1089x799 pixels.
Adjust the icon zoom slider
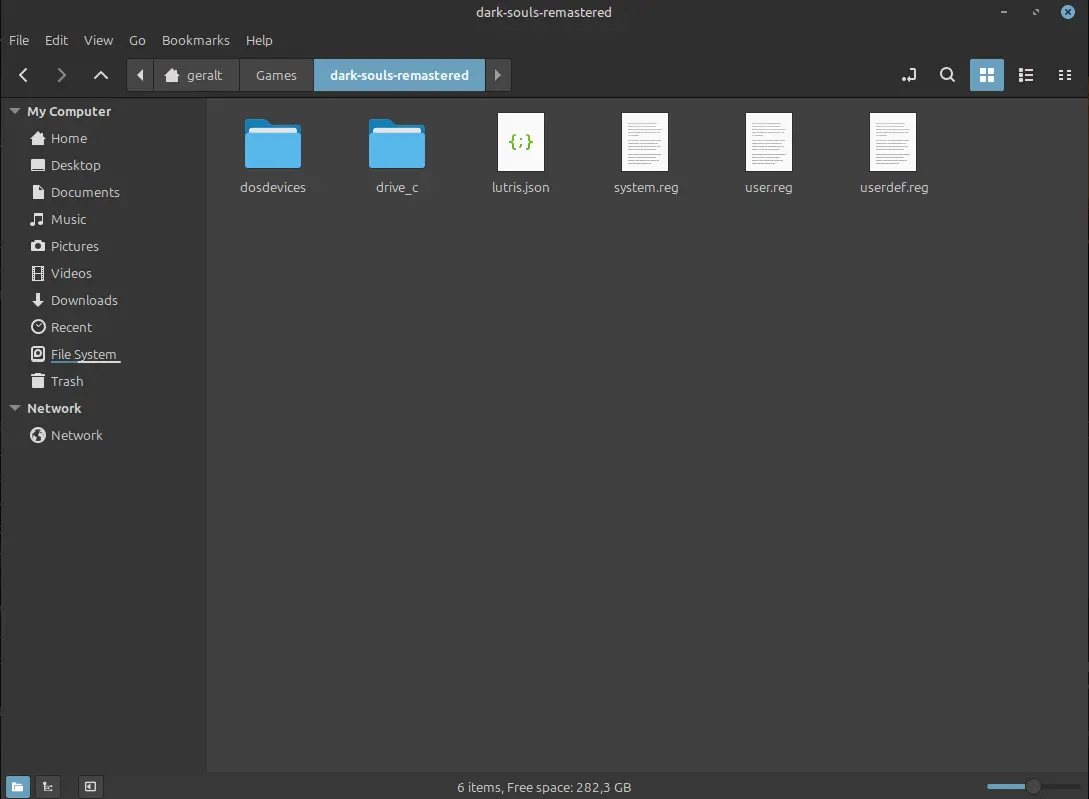(x=1033, y=786)
